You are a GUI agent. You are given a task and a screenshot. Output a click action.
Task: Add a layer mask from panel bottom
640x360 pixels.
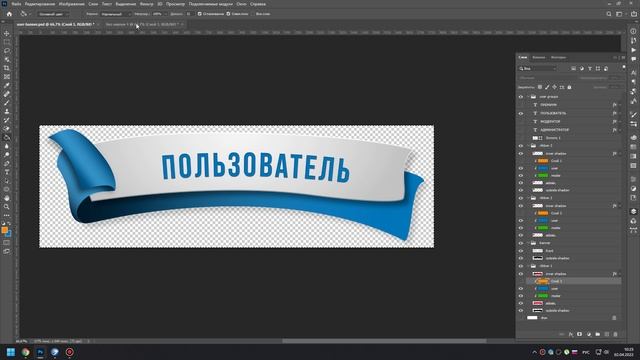[x=580, y=334]
